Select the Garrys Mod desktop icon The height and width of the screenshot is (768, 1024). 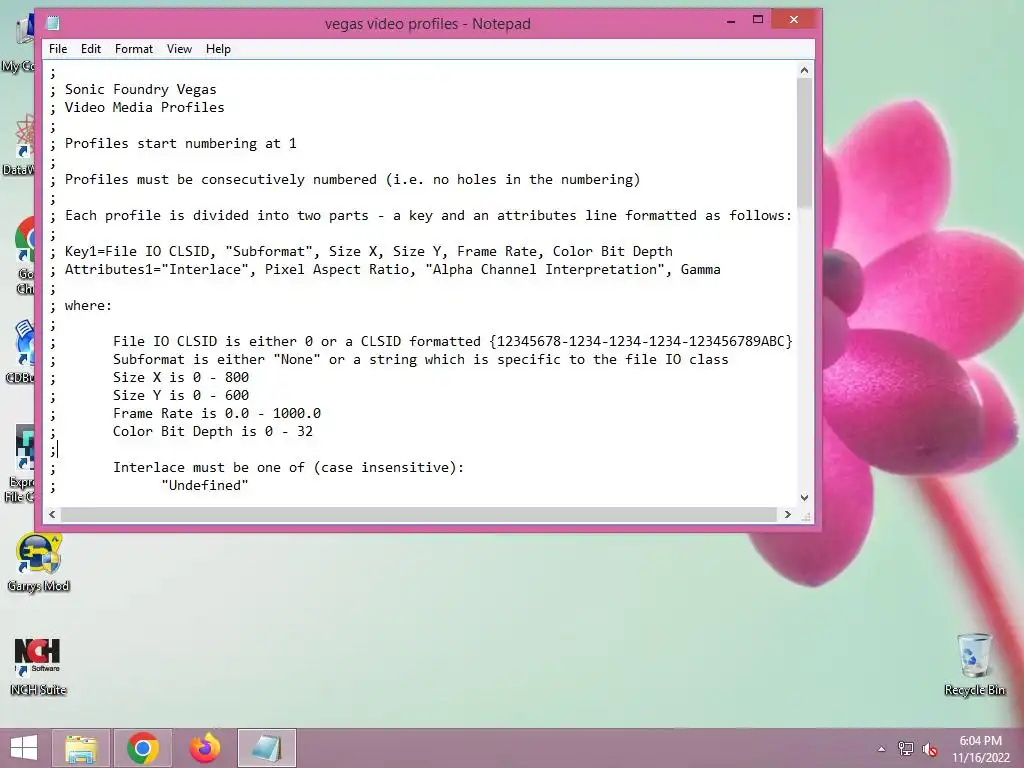tap(38, 563)
